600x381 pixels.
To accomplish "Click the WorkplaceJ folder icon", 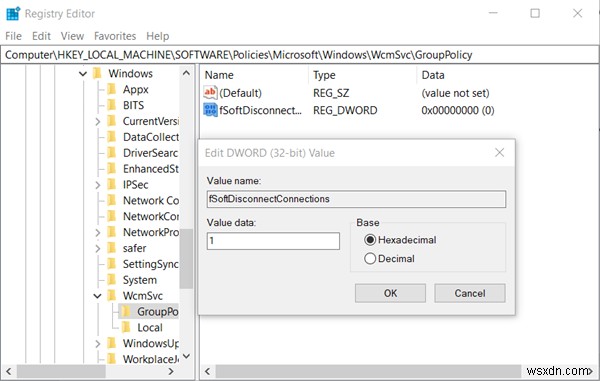I will 112,358.
